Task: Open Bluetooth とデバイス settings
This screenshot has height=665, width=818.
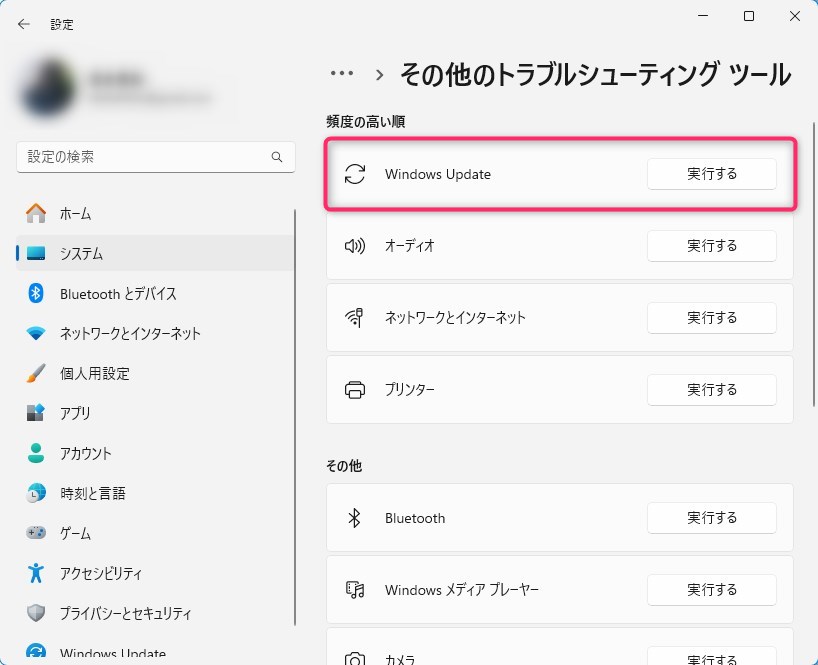Action: point(118,293)
